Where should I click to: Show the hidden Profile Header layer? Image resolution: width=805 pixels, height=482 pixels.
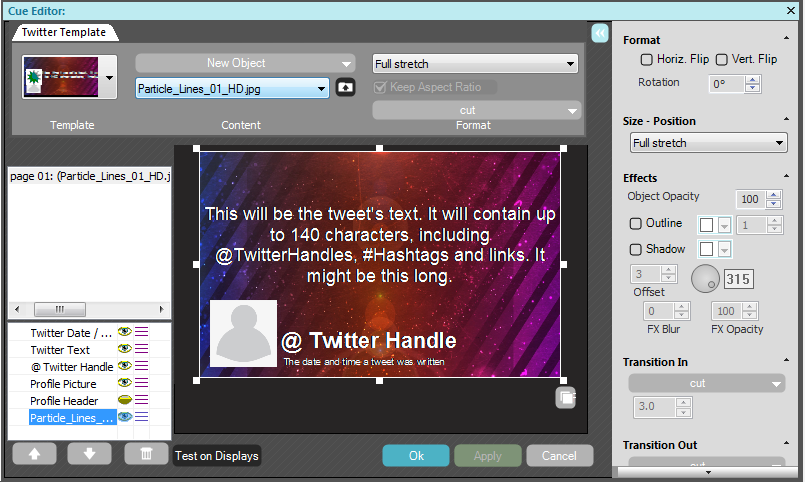[125, 399]
